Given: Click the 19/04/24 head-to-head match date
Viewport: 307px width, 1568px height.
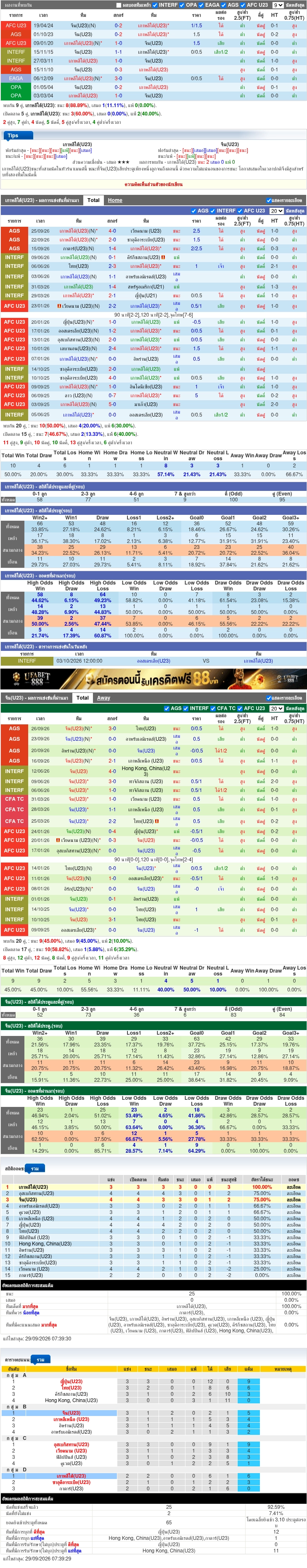Looking at the screenshot, I should click(43, 26).
